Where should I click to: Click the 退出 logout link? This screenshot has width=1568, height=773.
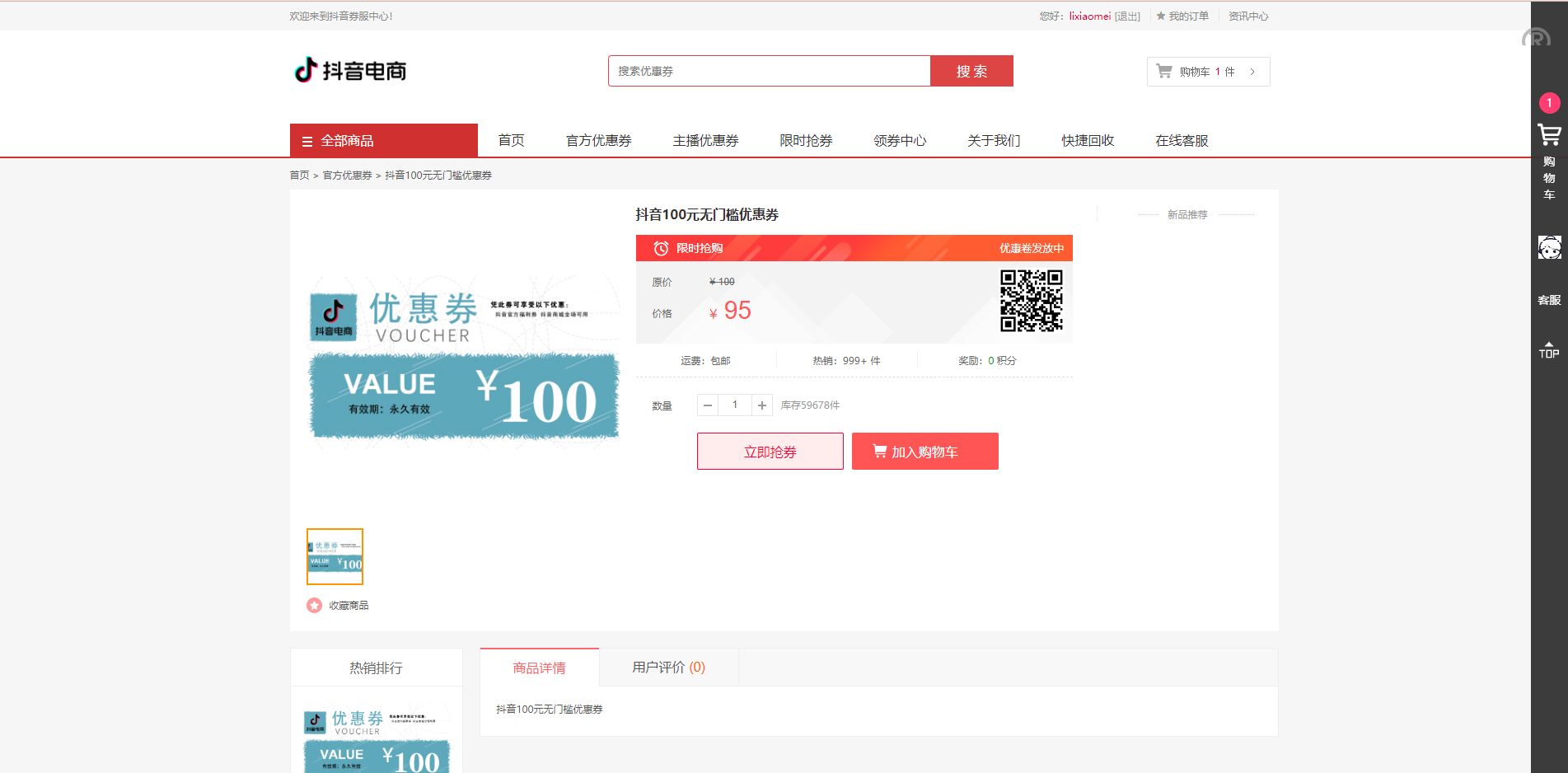click(1126, 16)
